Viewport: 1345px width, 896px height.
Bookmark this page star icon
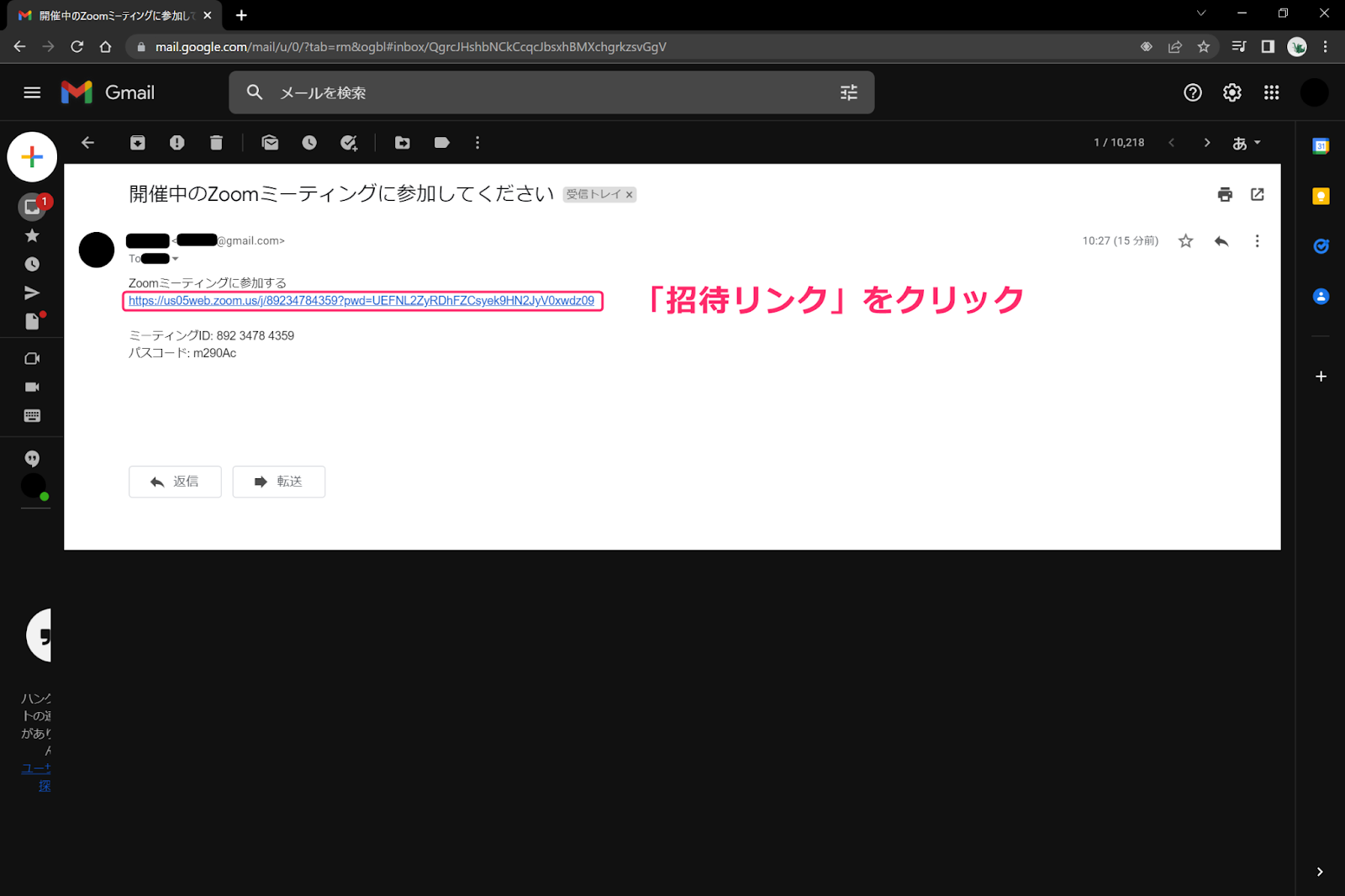pos(1204,47)
